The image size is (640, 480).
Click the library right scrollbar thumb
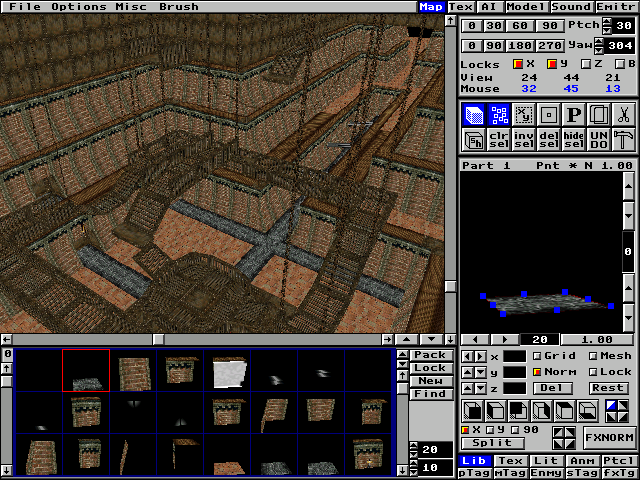tap(402, 388)
